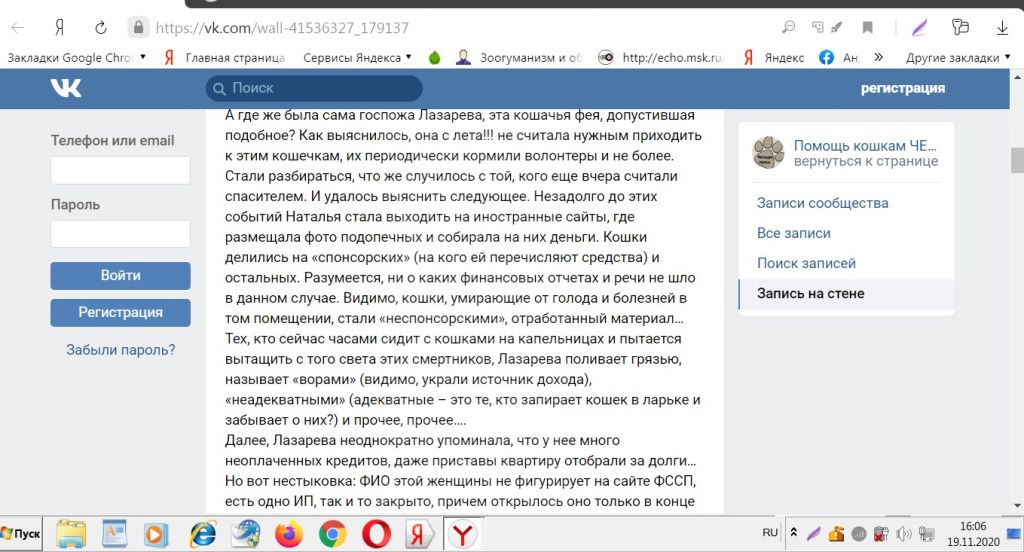Screen dimensions: 1024x552
Task: Bookmark this page using bookmark icon
Action: click(868, 28)
